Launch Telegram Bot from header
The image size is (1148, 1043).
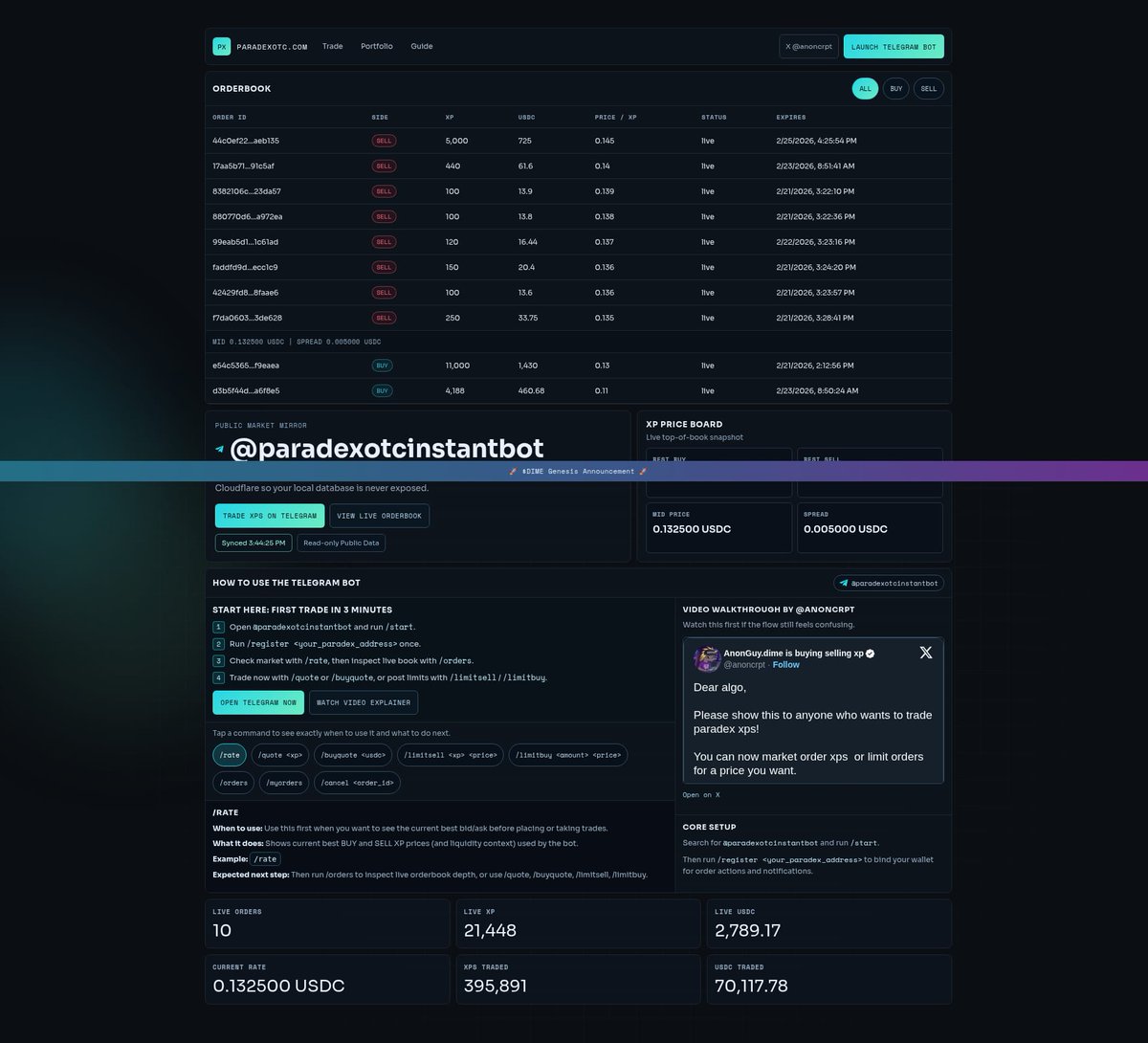[894, 46]
